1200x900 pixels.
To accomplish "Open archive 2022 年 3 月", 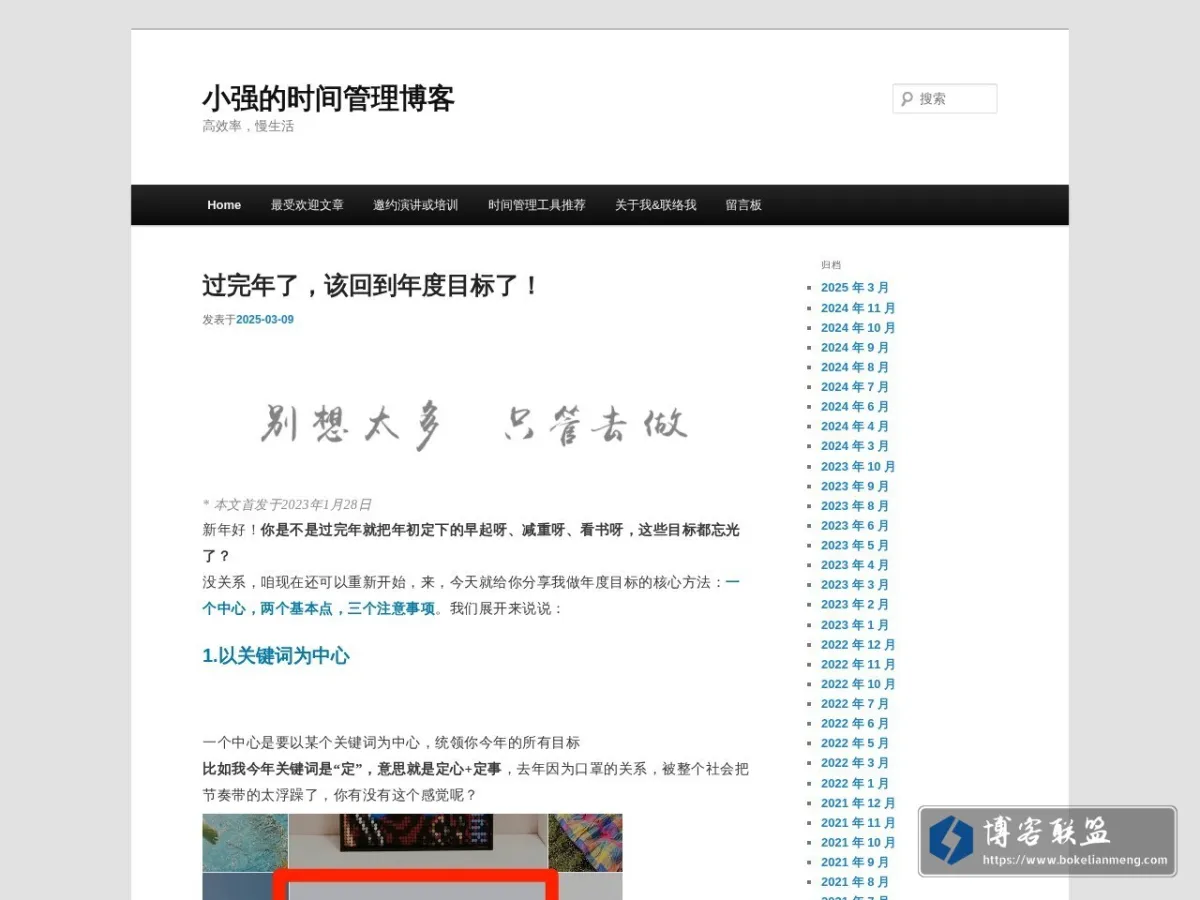I will click(855, 763).
